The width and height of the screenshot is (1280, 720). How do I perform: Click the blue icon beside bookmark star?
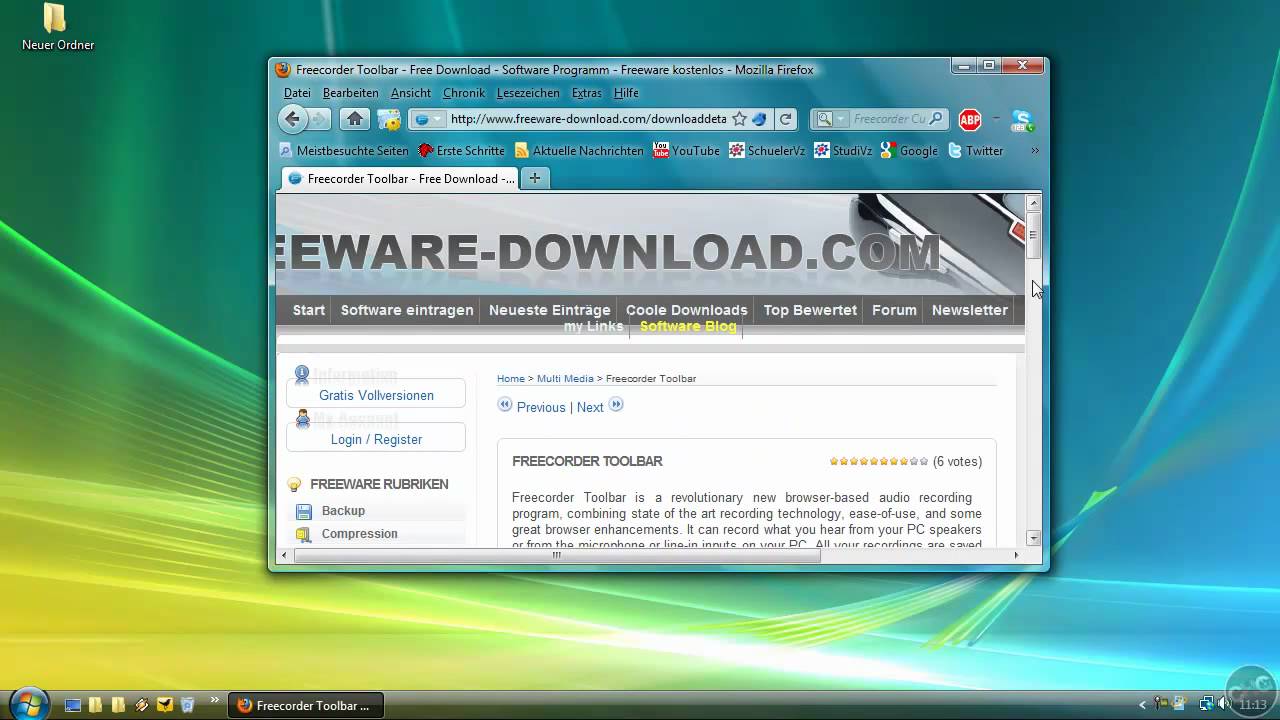[759, 119]
